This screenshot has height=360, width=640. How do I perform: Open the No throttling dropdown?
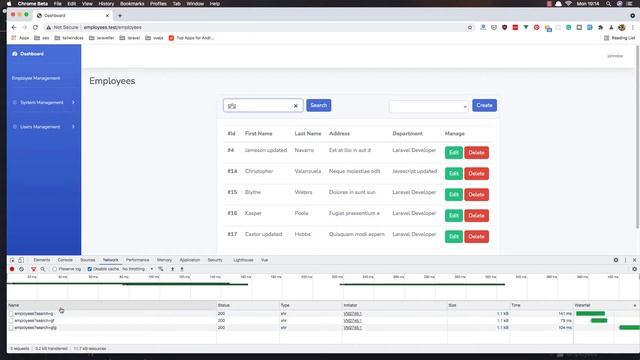pyautogui.click(x=138, y=269)
